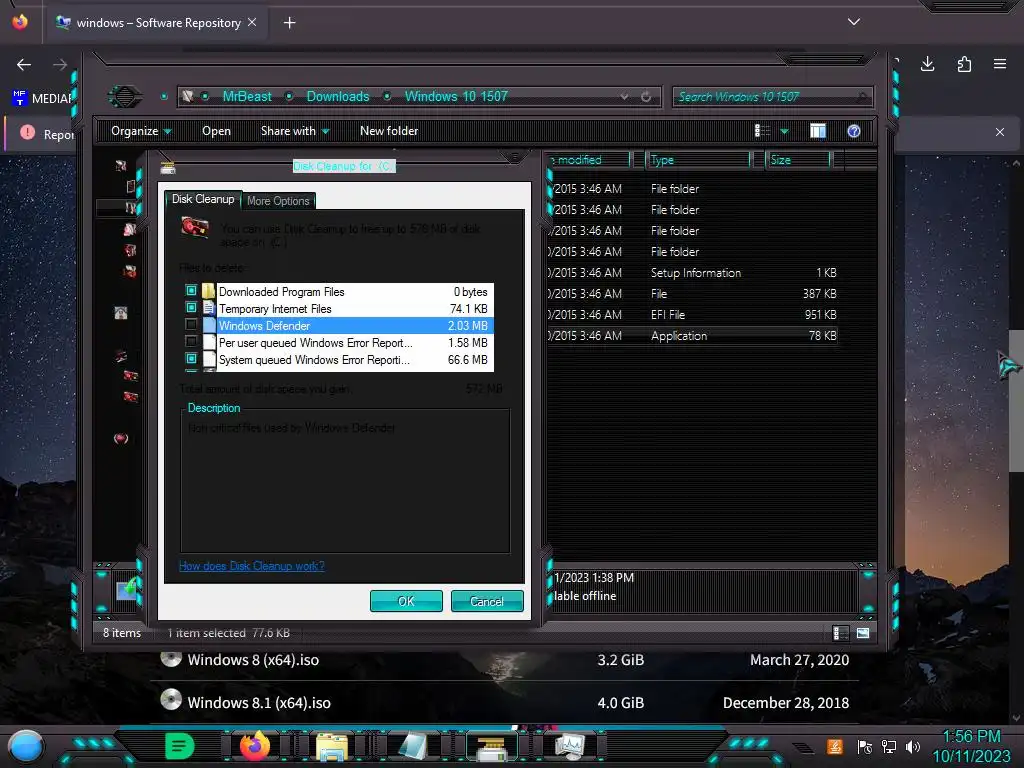Switch Explorer to large icons view button
Screen dimensions: 1024x768
(x=863, y=633)
